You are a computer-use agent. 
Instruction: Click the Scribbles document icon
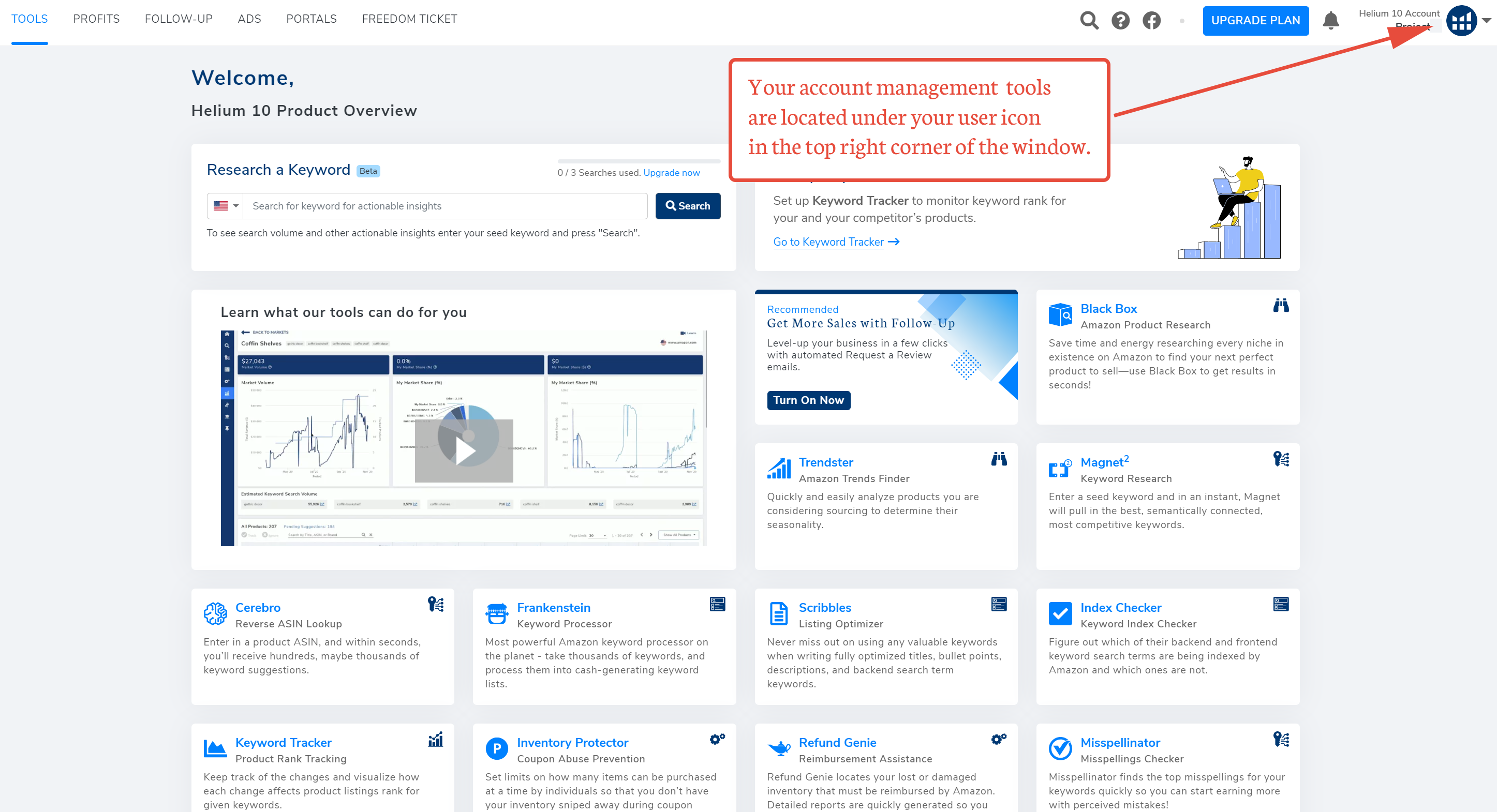pyautogui.click(x=778, y=613)
